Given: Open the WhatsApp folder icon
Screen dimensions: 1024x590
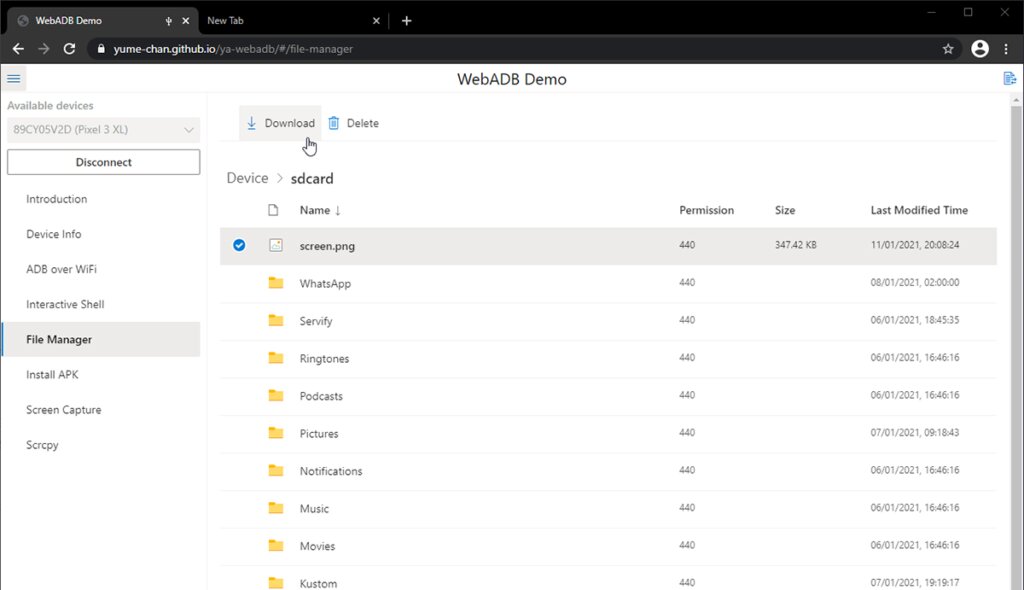Looking at the screenshot, I should tap(276, 283).
